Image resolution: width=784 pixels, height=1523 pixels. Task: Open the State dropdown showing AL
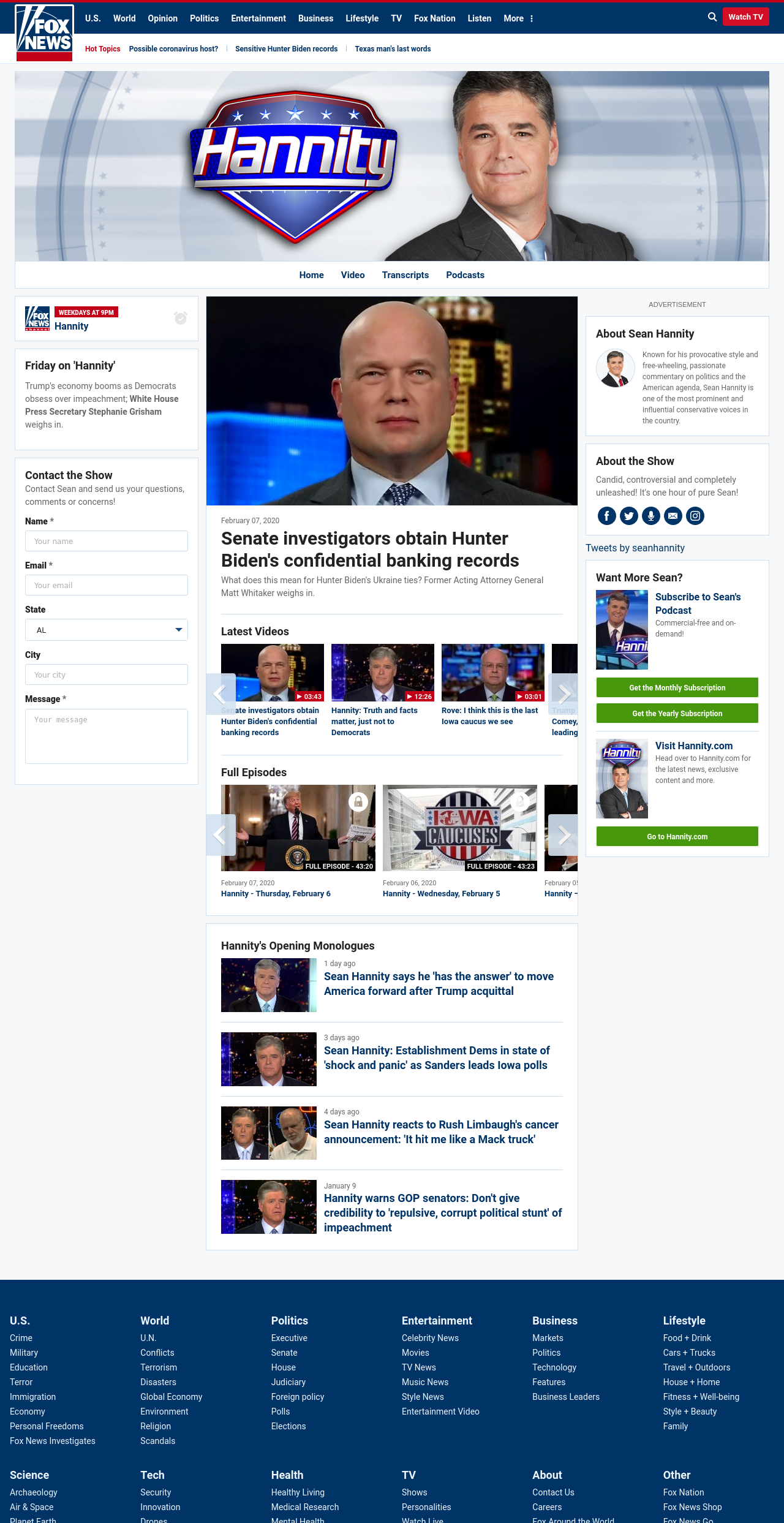pyautogui.click(x=107, y=630)
